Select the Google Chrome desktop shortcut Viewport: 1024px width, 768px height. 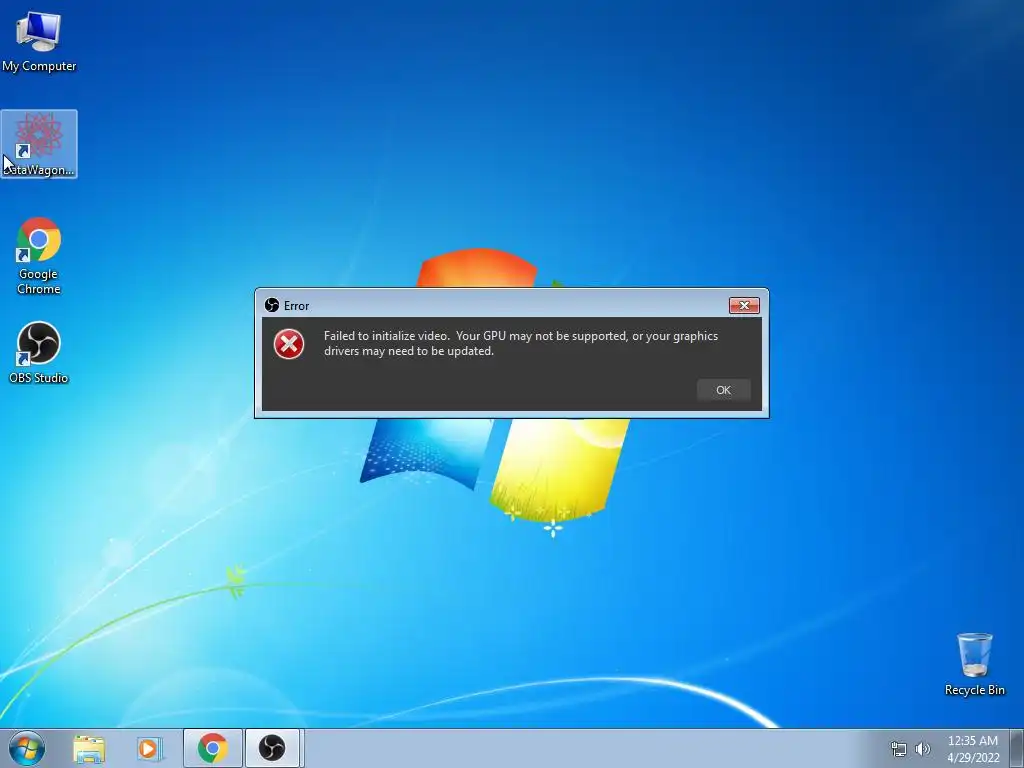pos(39,256)
